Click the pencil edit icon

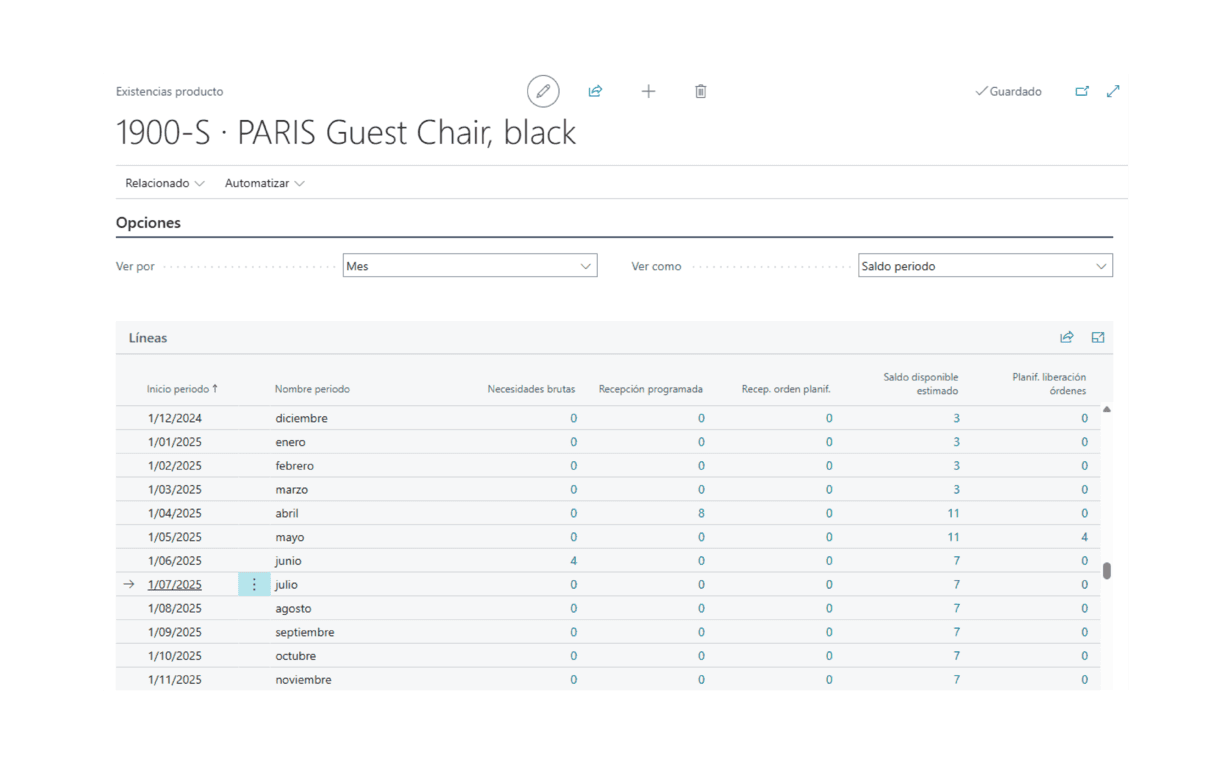[x=543, y=91]
